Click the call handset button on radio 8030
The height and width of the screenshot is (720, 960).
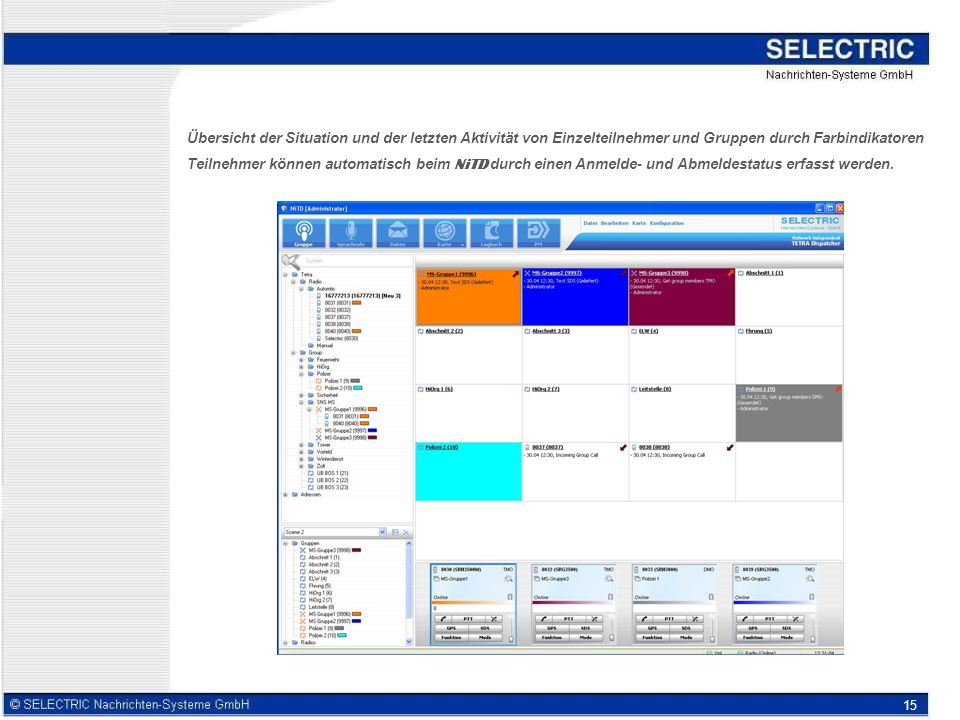[x=443, y=619]
